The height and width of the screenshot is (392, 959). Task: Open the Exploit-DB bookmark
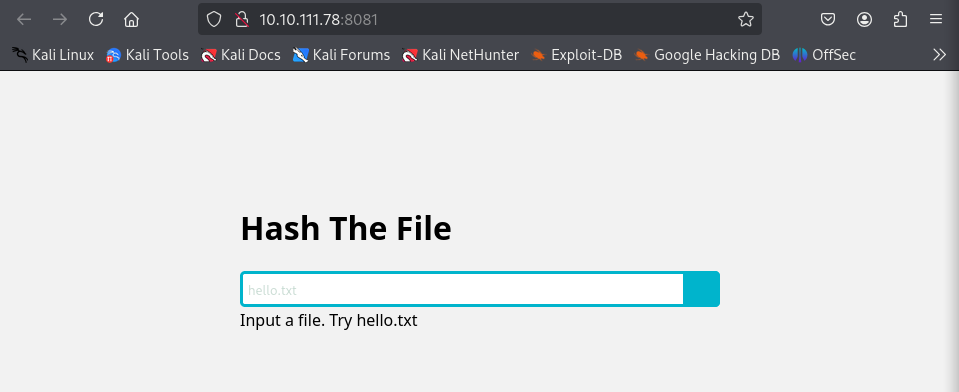tap(576, 55)
